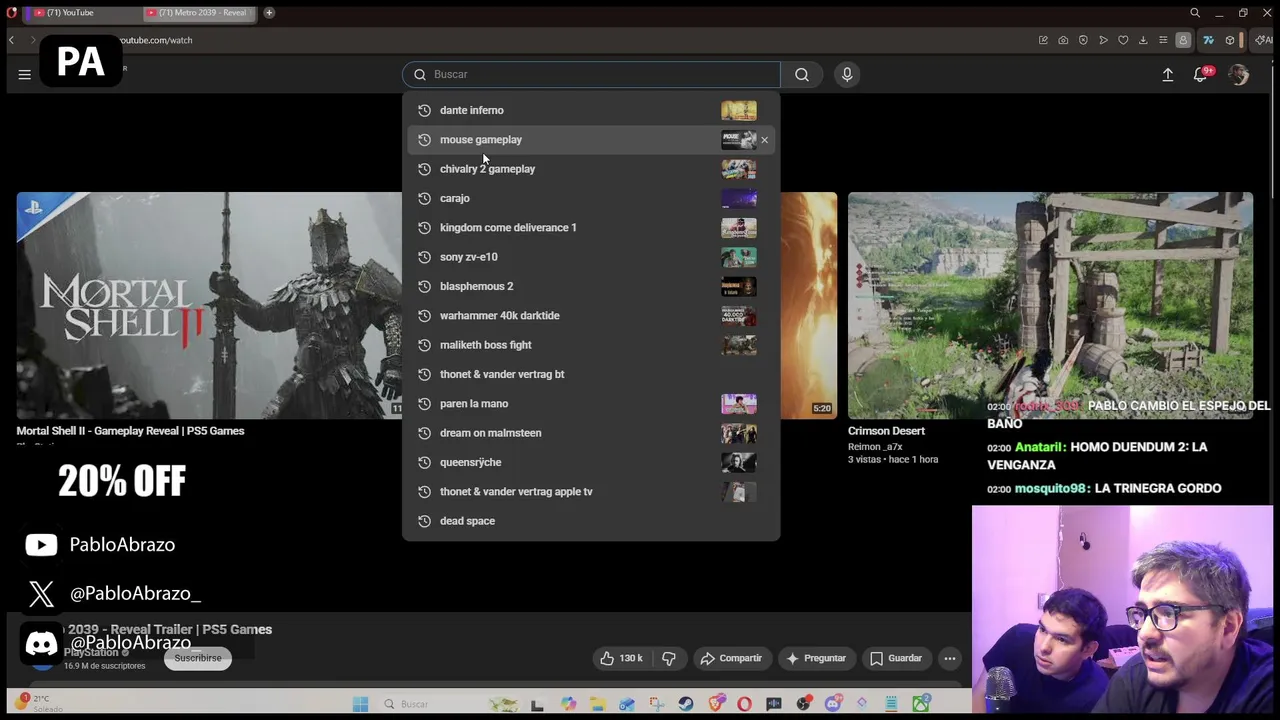Open the 'Crimson Desert' video title
Viewport: 1280px width, 720px height.
tap(886, 431)
